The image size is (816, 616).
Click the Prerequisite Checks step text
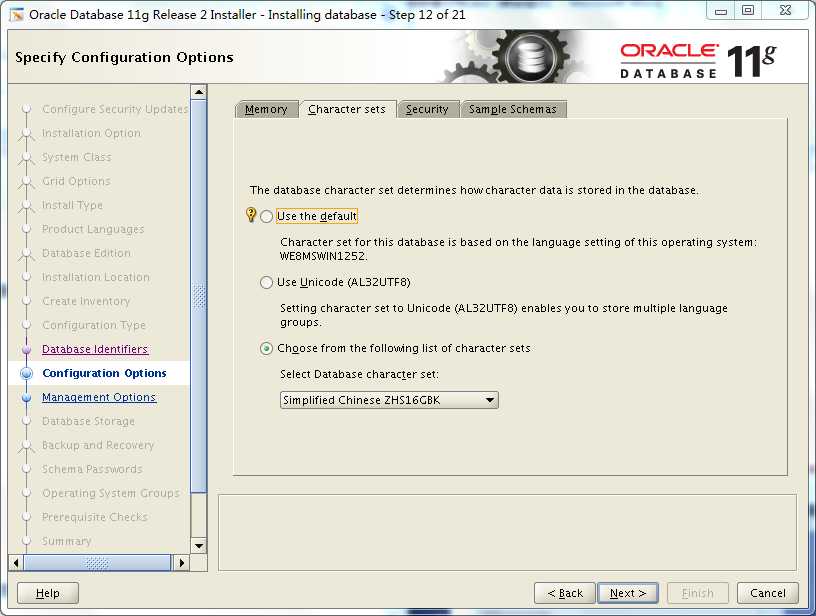[95, 517]
